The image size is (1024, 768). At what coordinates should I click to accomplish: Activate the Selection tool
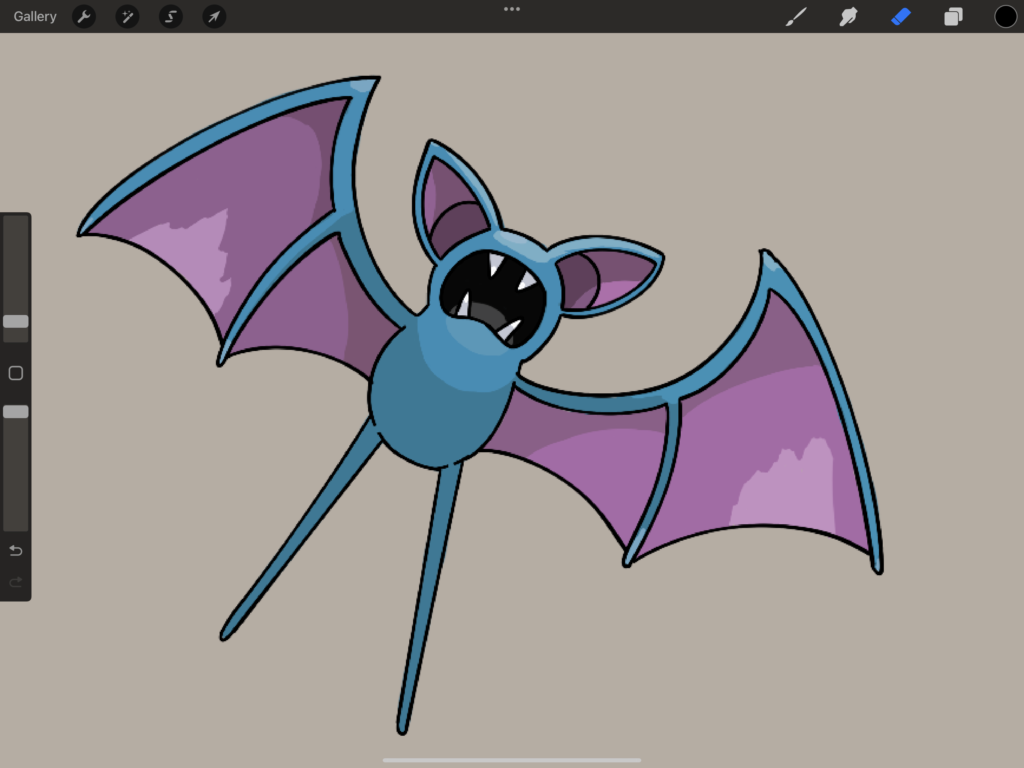pos(170,16)
